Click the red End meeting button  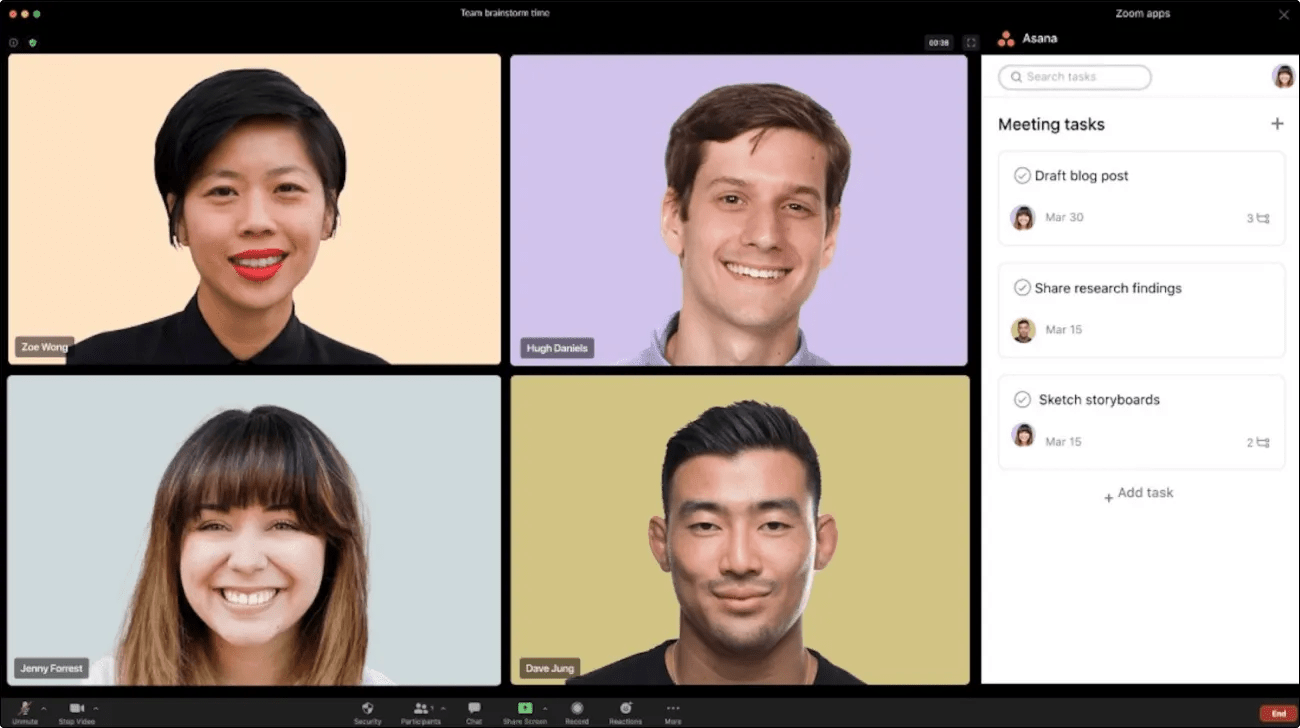click(1278, 713)
